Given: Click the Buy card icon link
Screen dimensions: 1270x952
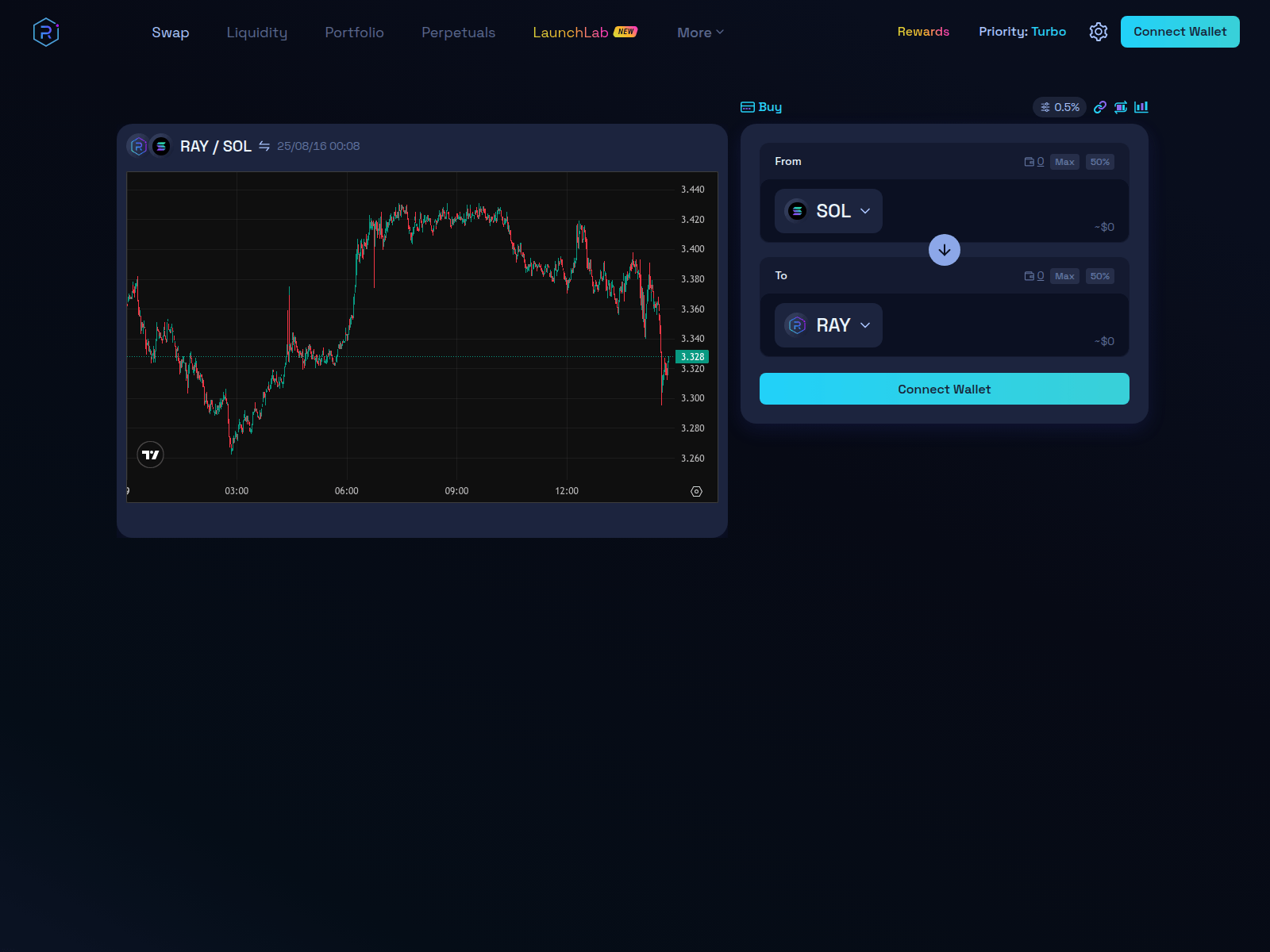Looking at the screenshot, I should (761, 107).
